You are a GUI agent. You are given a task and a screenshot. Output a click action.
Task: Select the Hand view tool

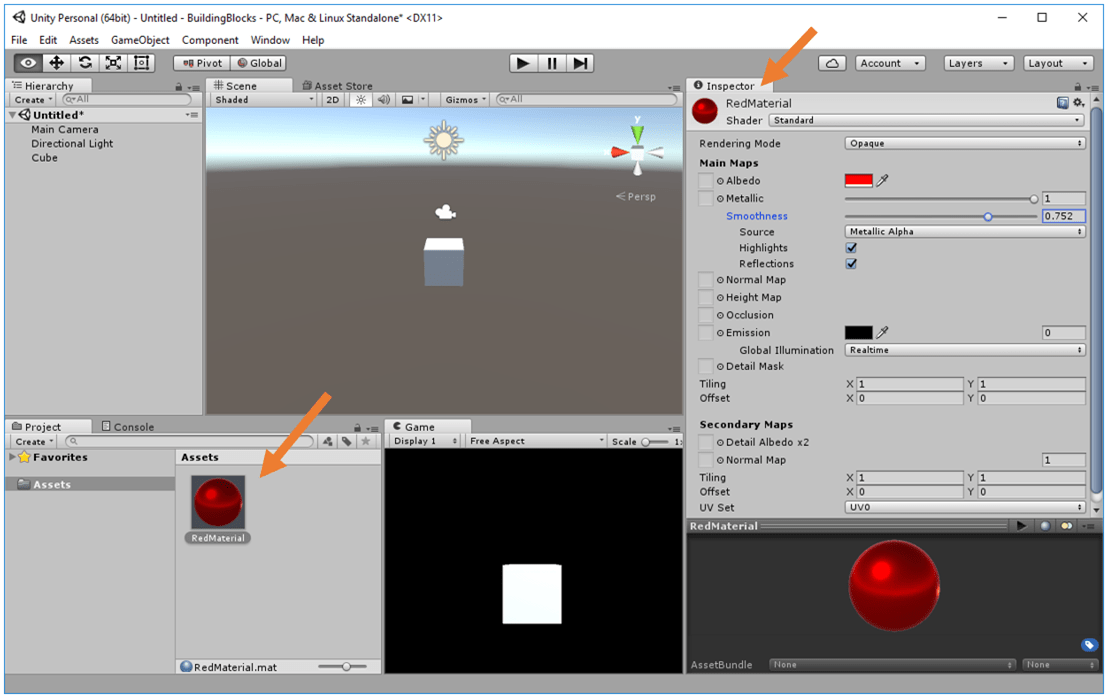point(27,62)
